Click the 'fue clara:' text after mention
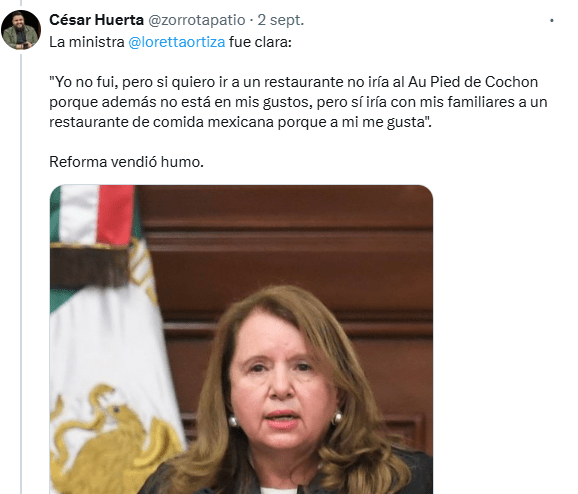 click(x=260, y=42)
